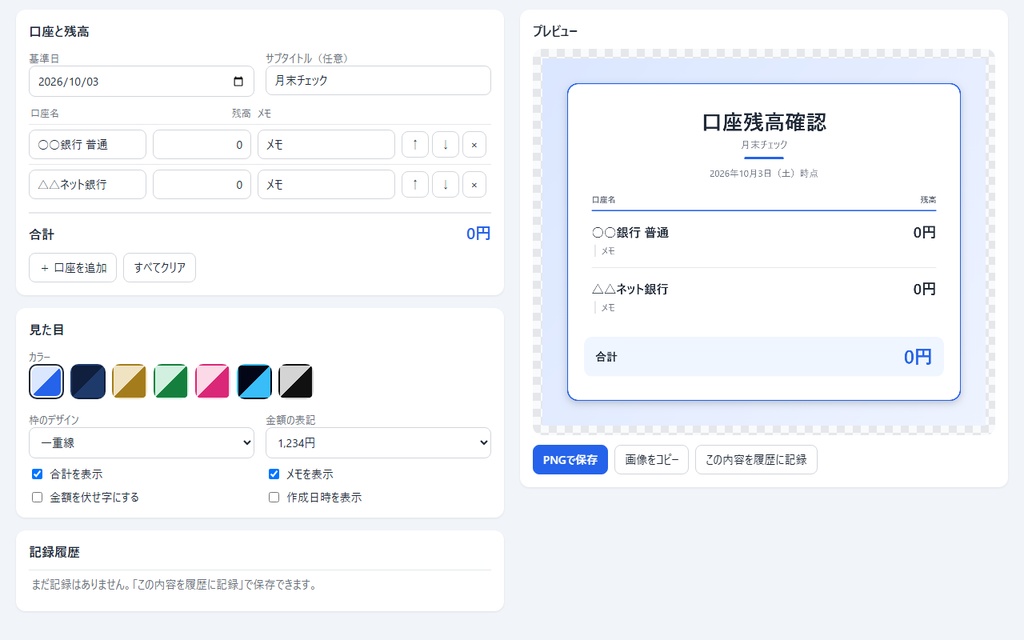1024x640 pixels.
Task: Toggle メモを表示 checkbox
Action: pos(274,474)
